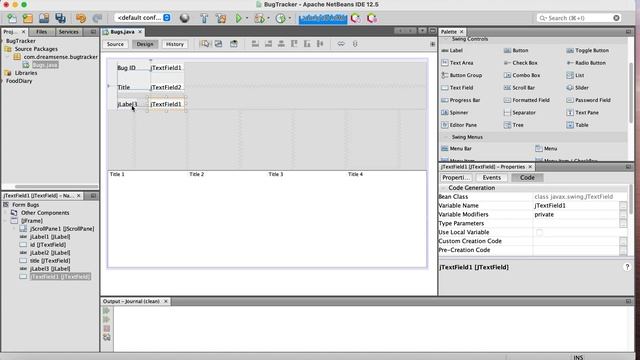The image size is (640, 360).
Task: Edit the Variable Name value jTextField1
Action: 576,206
